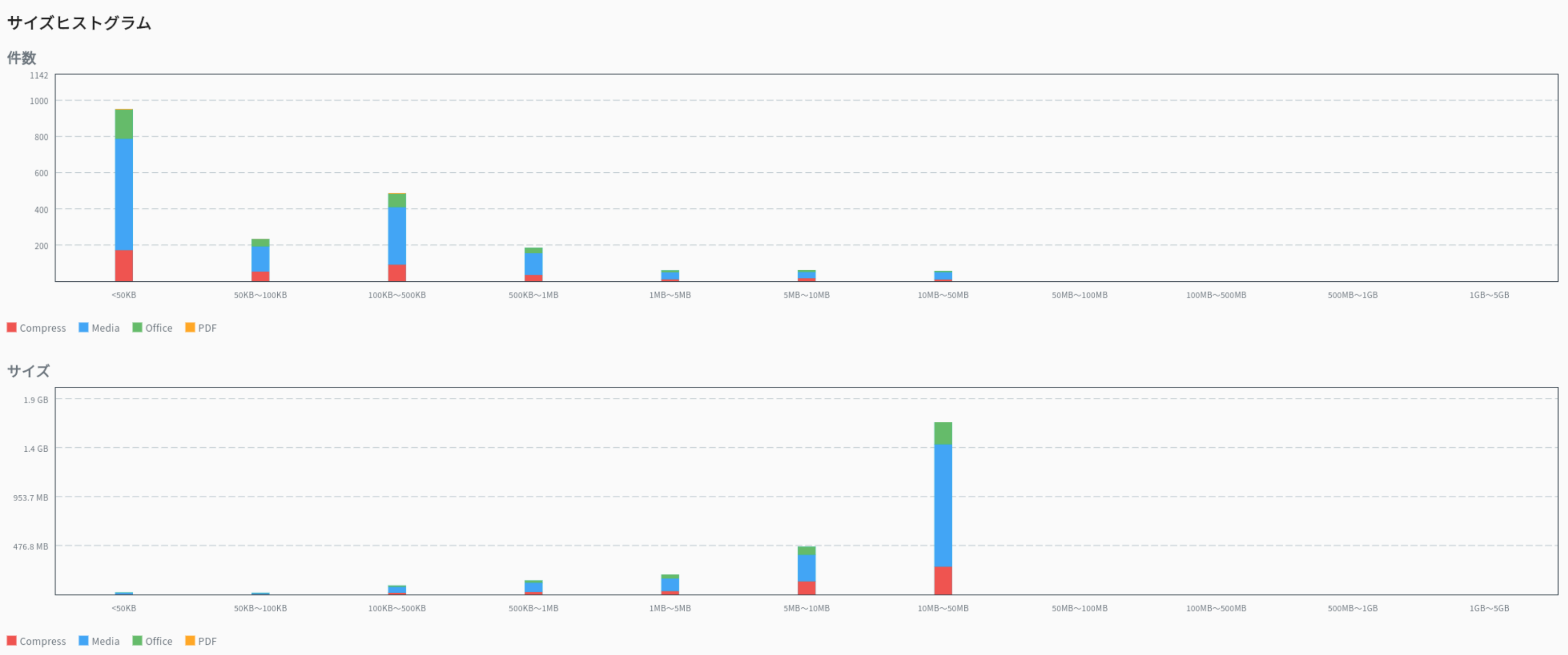This screenshot has height=655, width=1568.
Task: Click the サイズヒストグラム heading
Action: pyautogui.click(x=79, y=23)
